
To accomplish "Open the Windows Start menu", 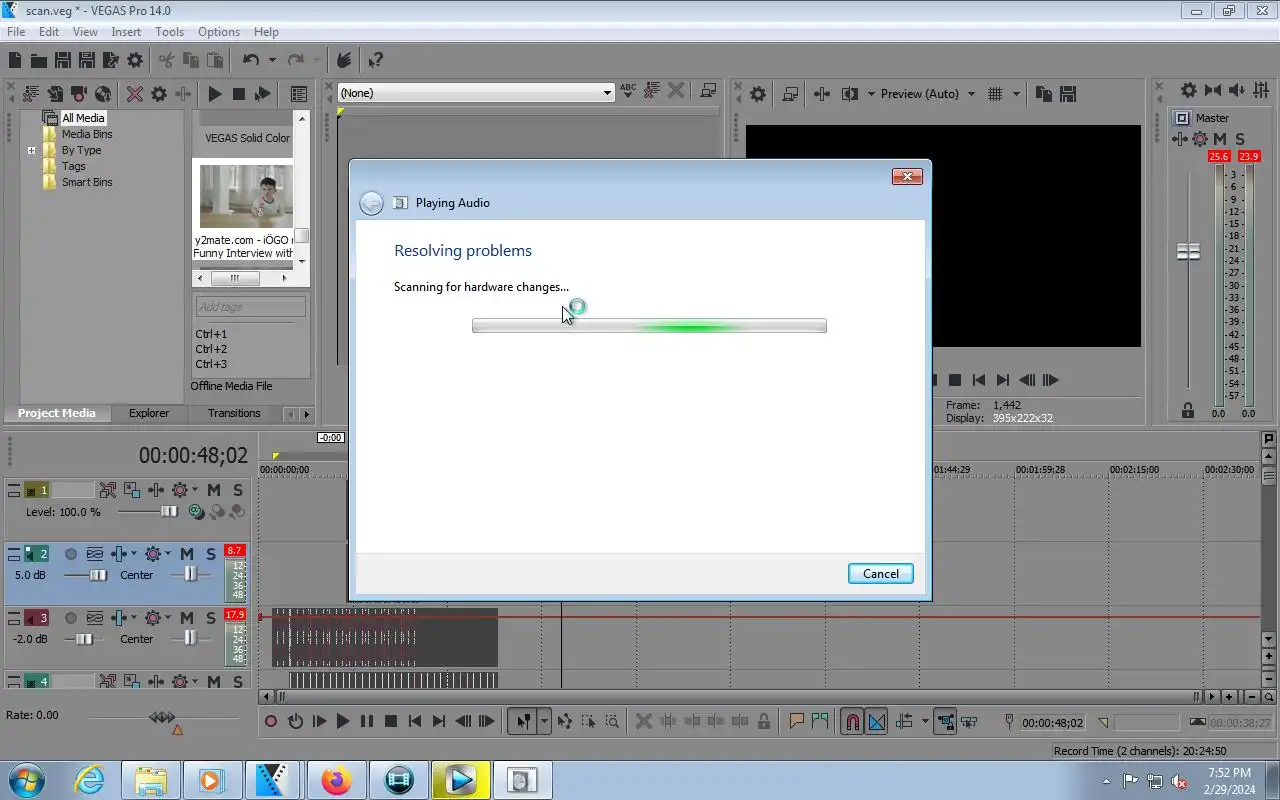I will [25, 780].
